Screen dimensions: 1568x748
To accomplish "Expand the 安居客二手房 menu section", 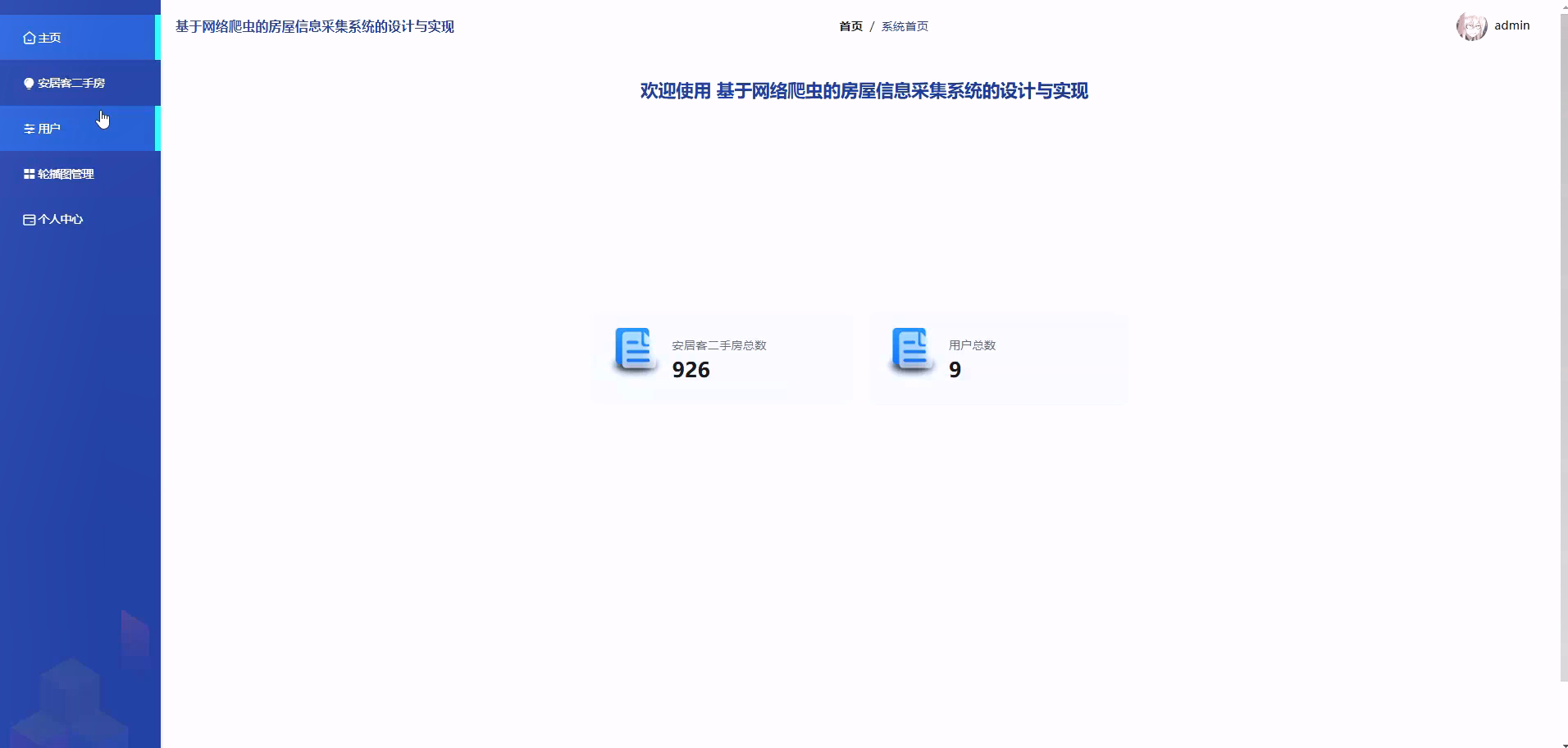I will tap(71, 83).
